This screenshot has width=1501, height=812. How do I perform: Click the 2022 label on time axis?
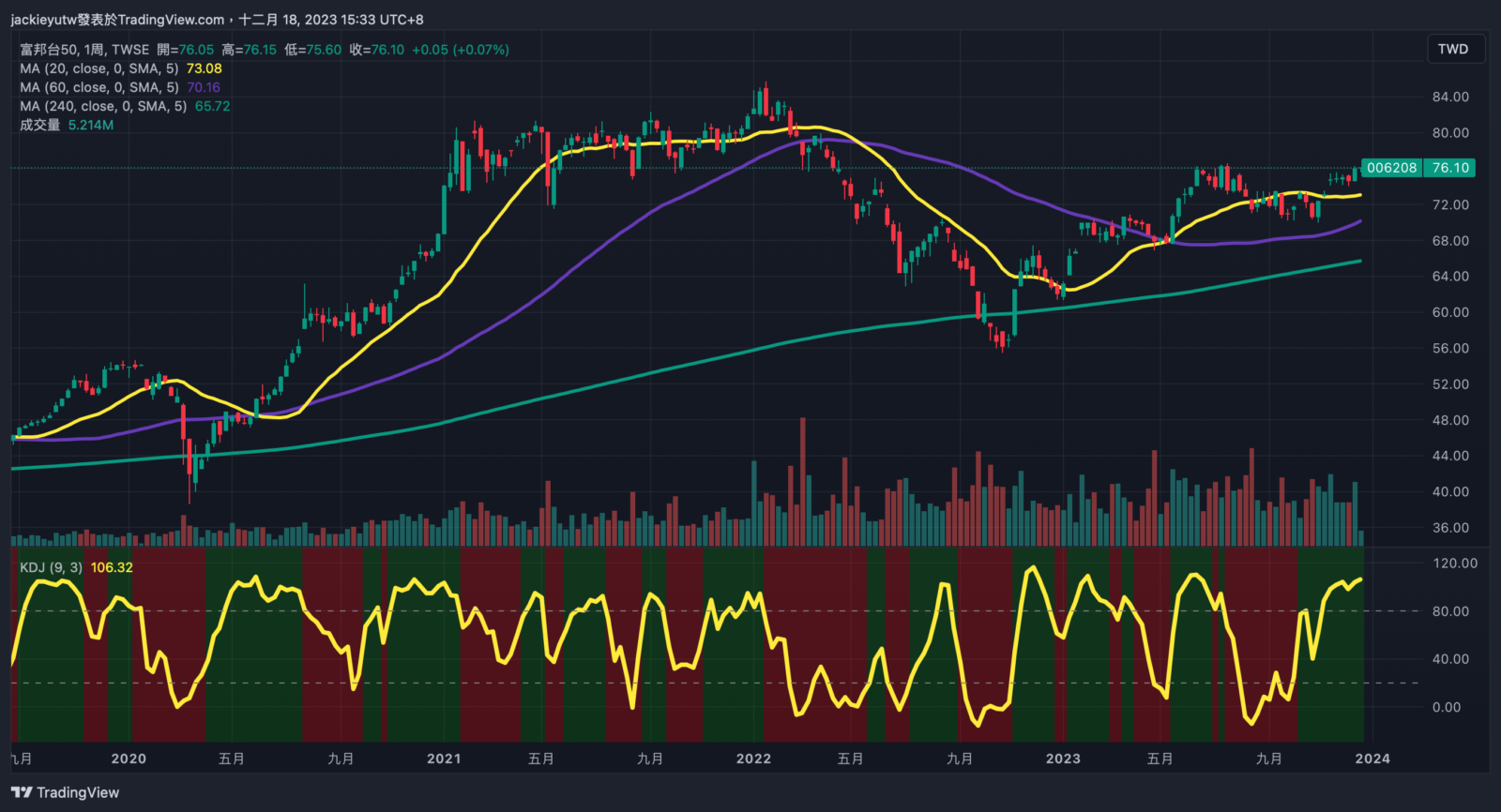tap(753, 759)
